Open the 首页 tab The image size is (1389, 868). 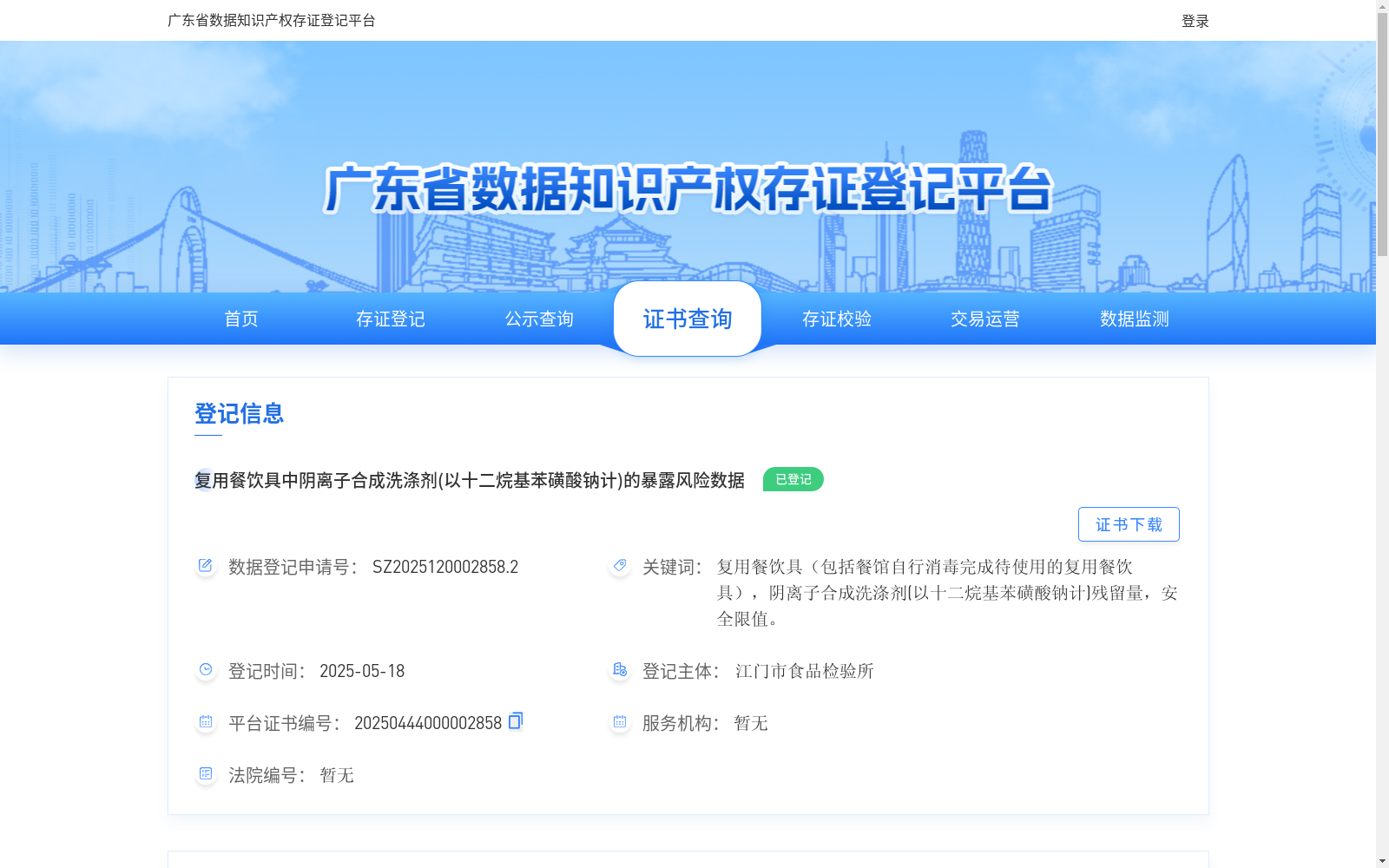[x=241, y=319]
